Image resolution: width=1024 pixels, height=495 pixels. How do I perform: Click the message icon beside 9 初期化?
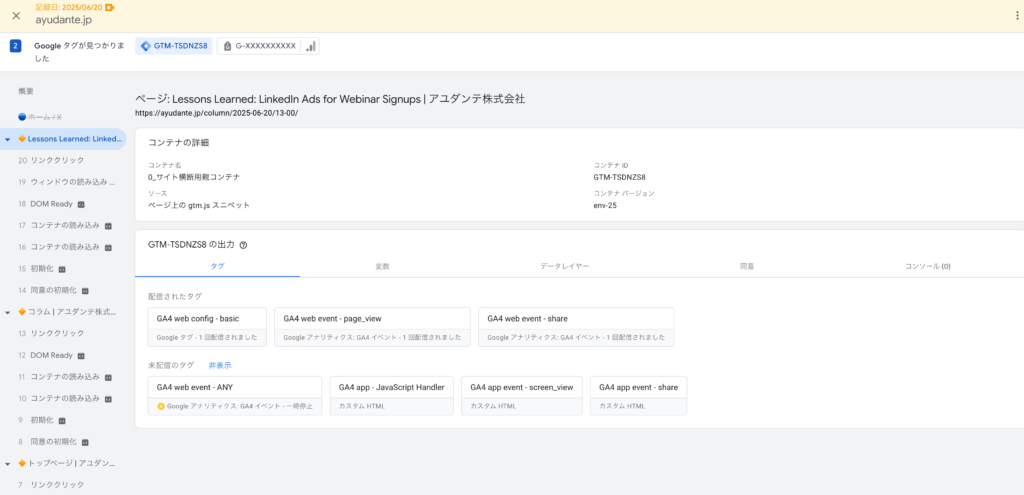(62, 421)
